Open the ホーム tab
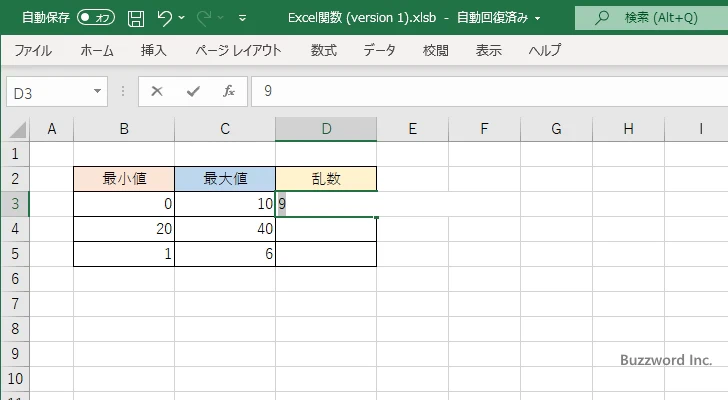Viewport: 728px width, 400px height. (97, 50)
